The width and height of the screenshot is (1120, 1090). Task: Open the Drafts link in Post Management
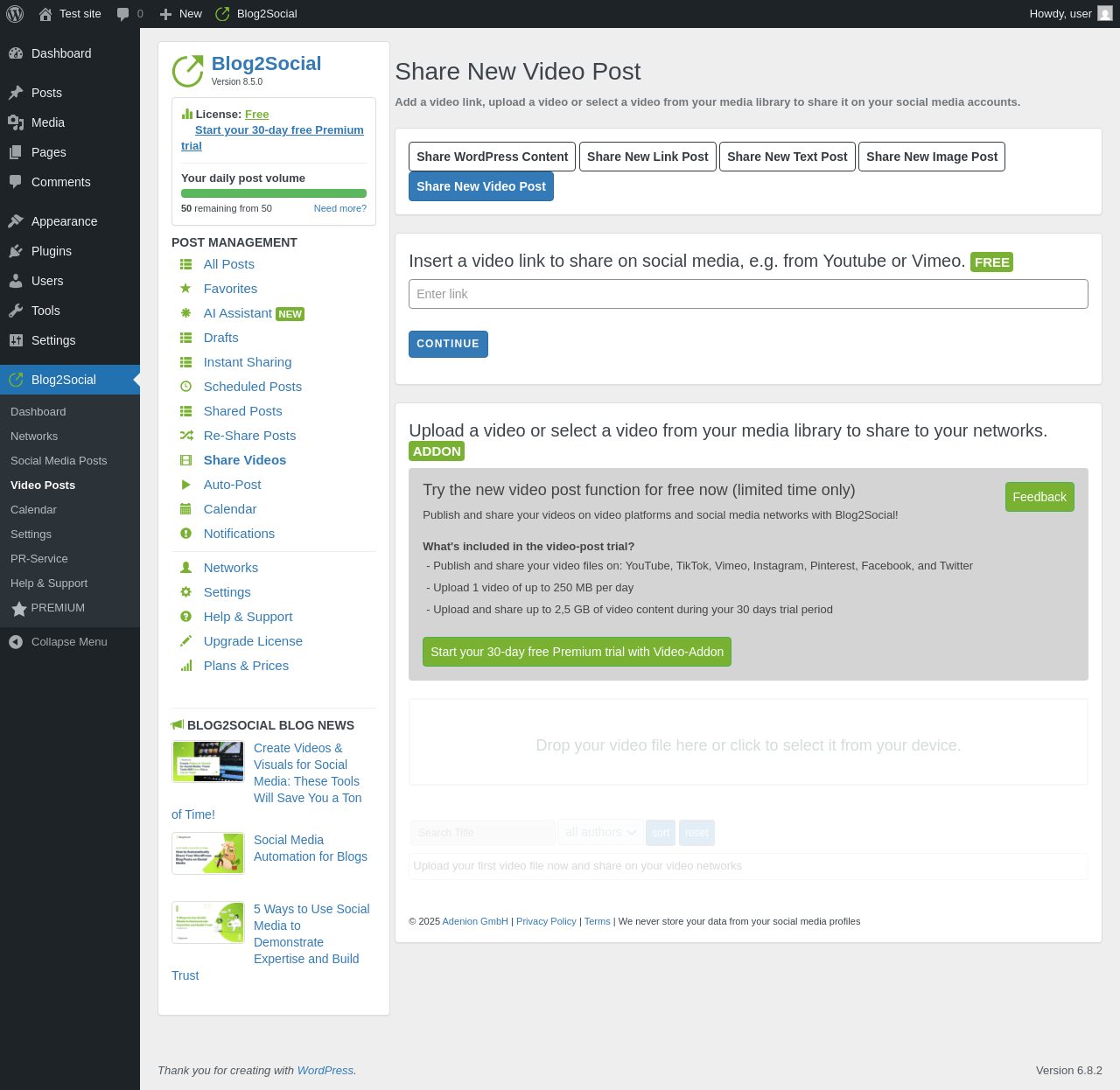coord(221,338)
